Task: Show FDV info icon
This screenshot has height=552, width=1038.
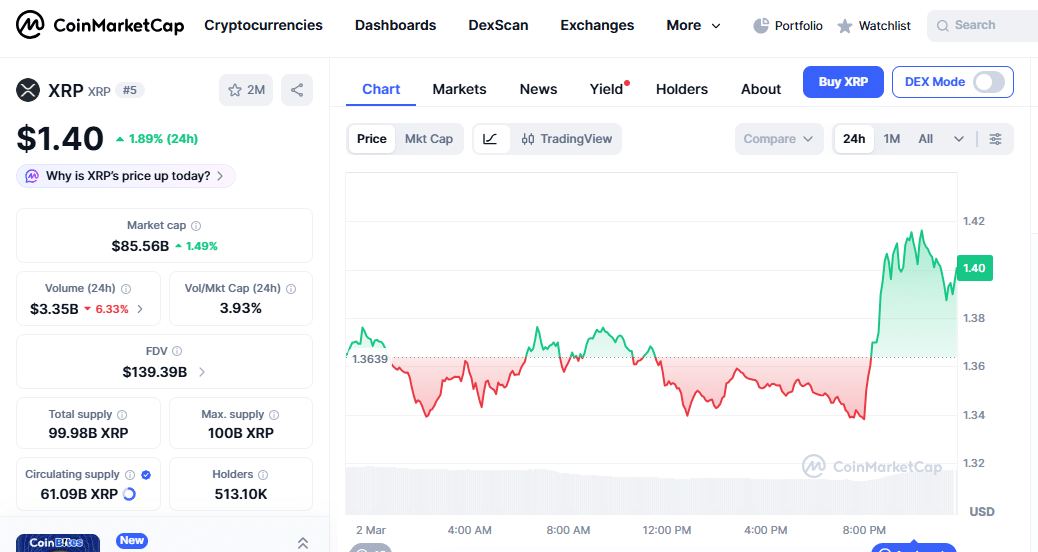Action: pos(177,351)
